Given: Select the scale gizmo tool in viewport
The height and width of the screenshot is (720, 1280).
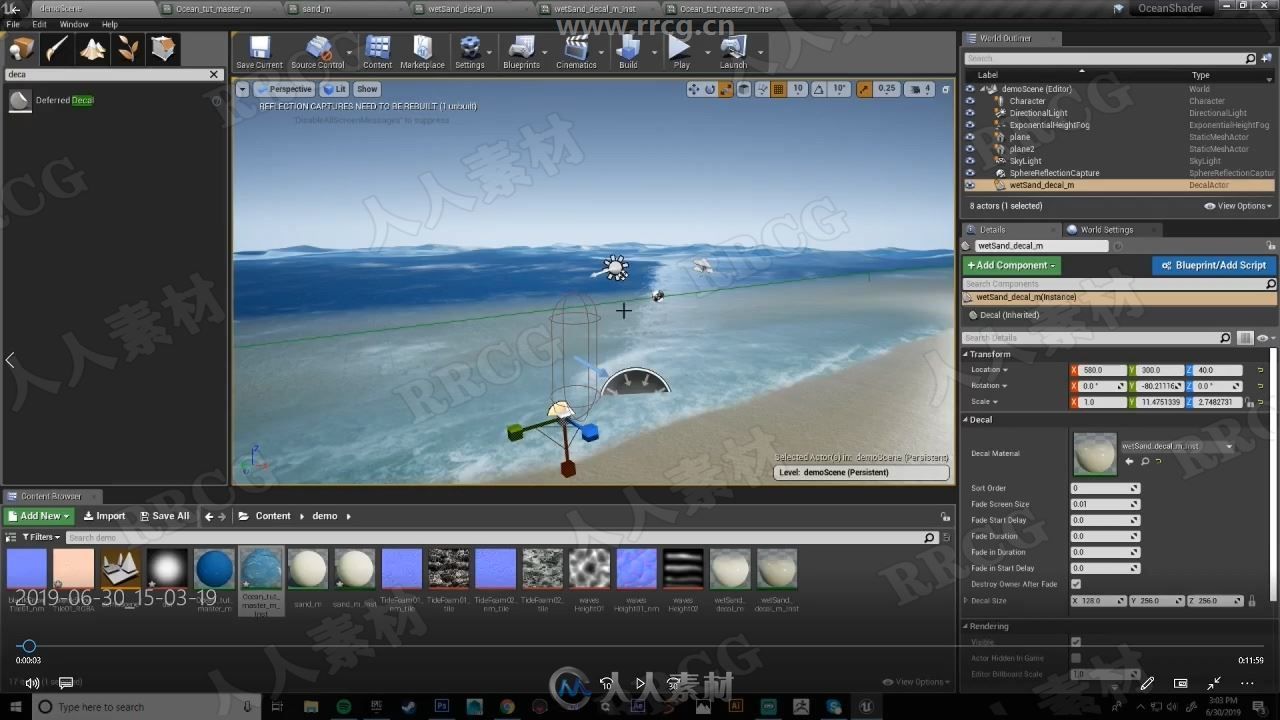Looking at the screenshot, I should 726,89.
